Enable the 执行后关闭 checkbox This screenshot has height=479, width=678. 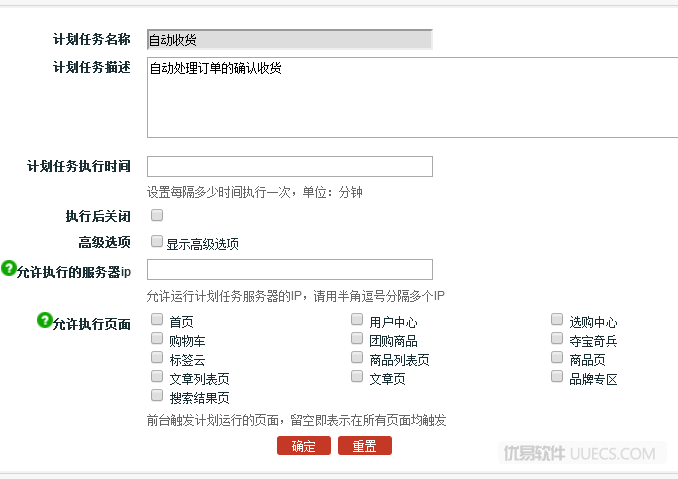[157, 215]
